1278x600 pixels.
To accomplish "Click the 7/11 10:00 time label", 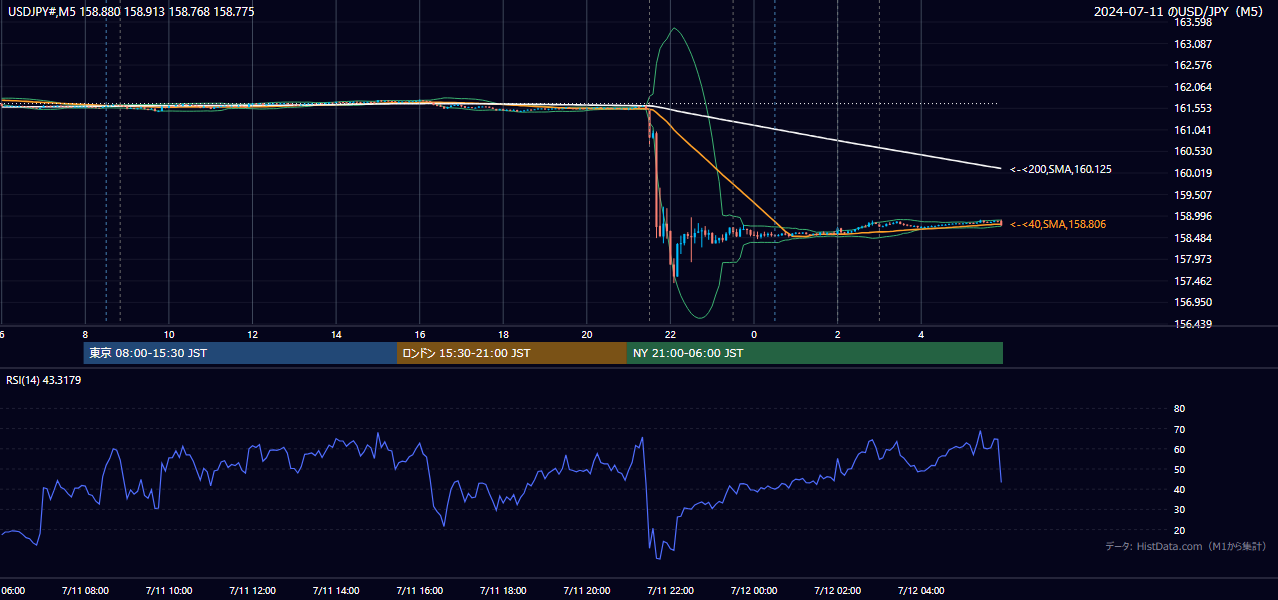I will click(x=168, y=590).
